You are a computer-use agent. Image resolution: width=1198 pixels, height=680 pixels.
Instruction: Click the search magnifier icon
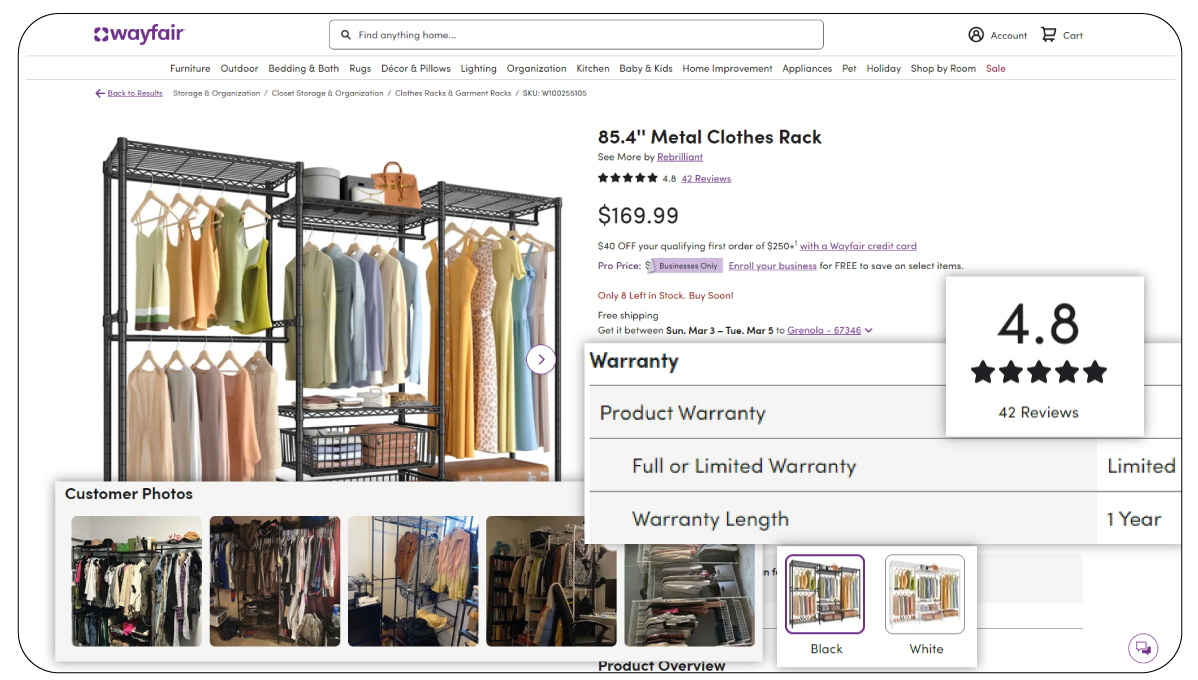point(345,35)
